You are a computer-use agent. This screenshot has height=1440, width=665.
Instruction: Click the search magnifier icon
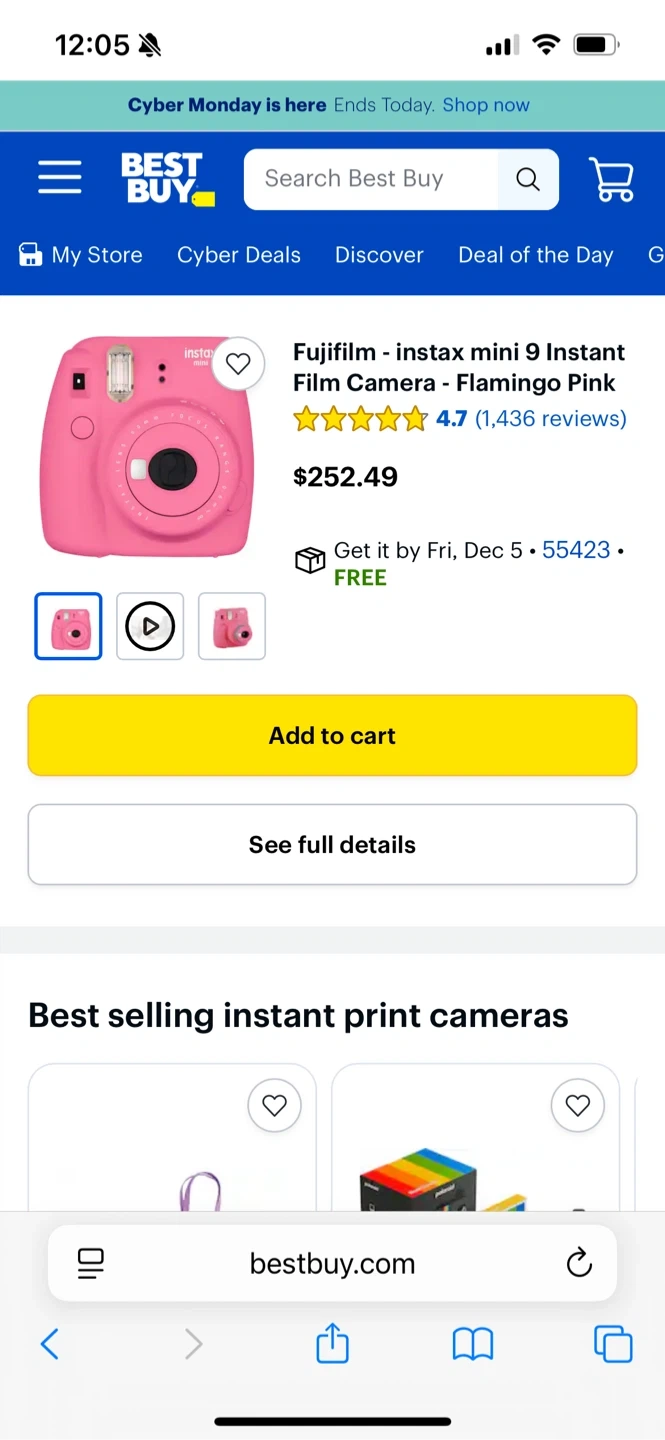pos(528,179)
